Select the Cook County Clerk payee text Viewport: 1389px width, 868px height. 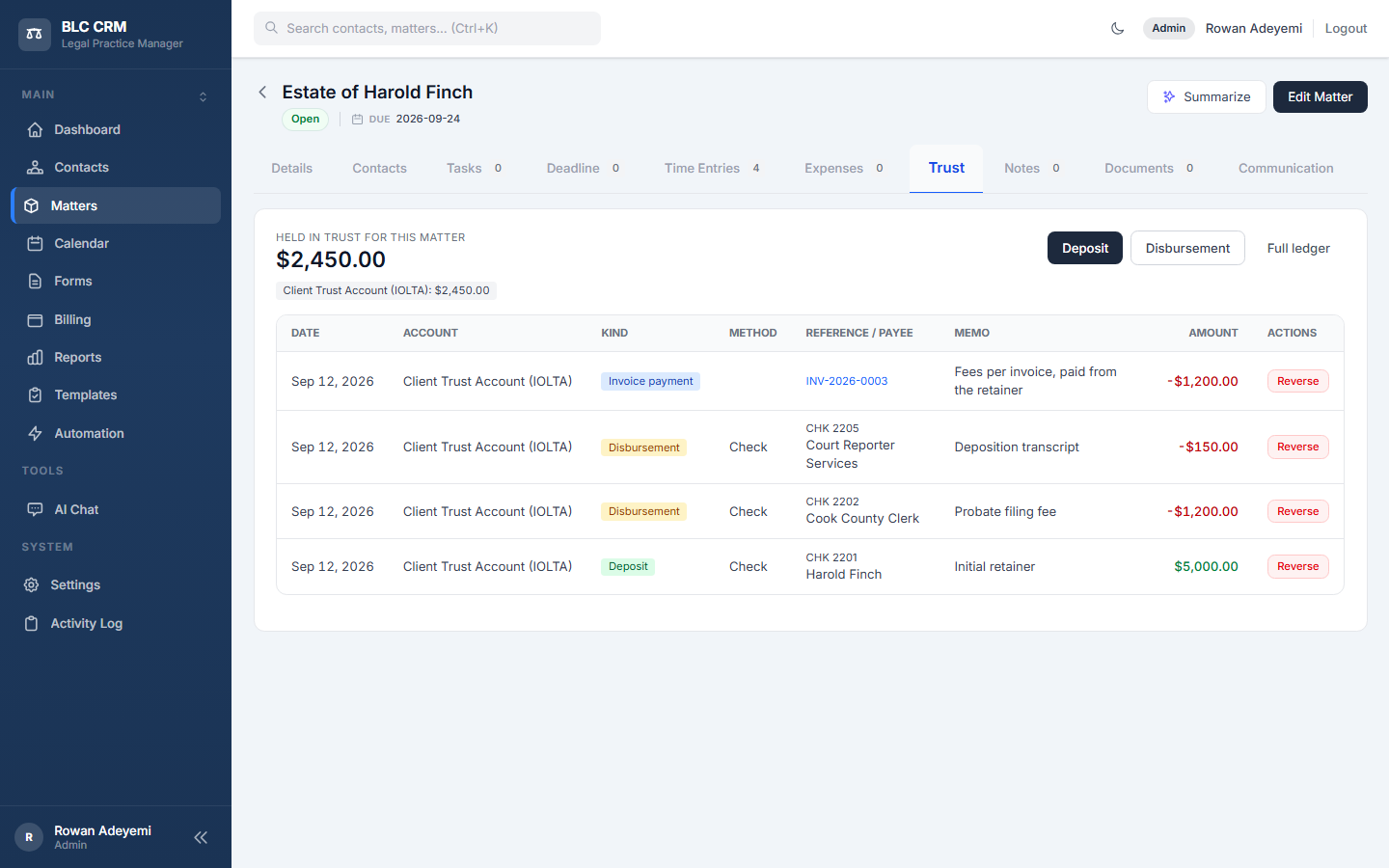pos(862,518)
